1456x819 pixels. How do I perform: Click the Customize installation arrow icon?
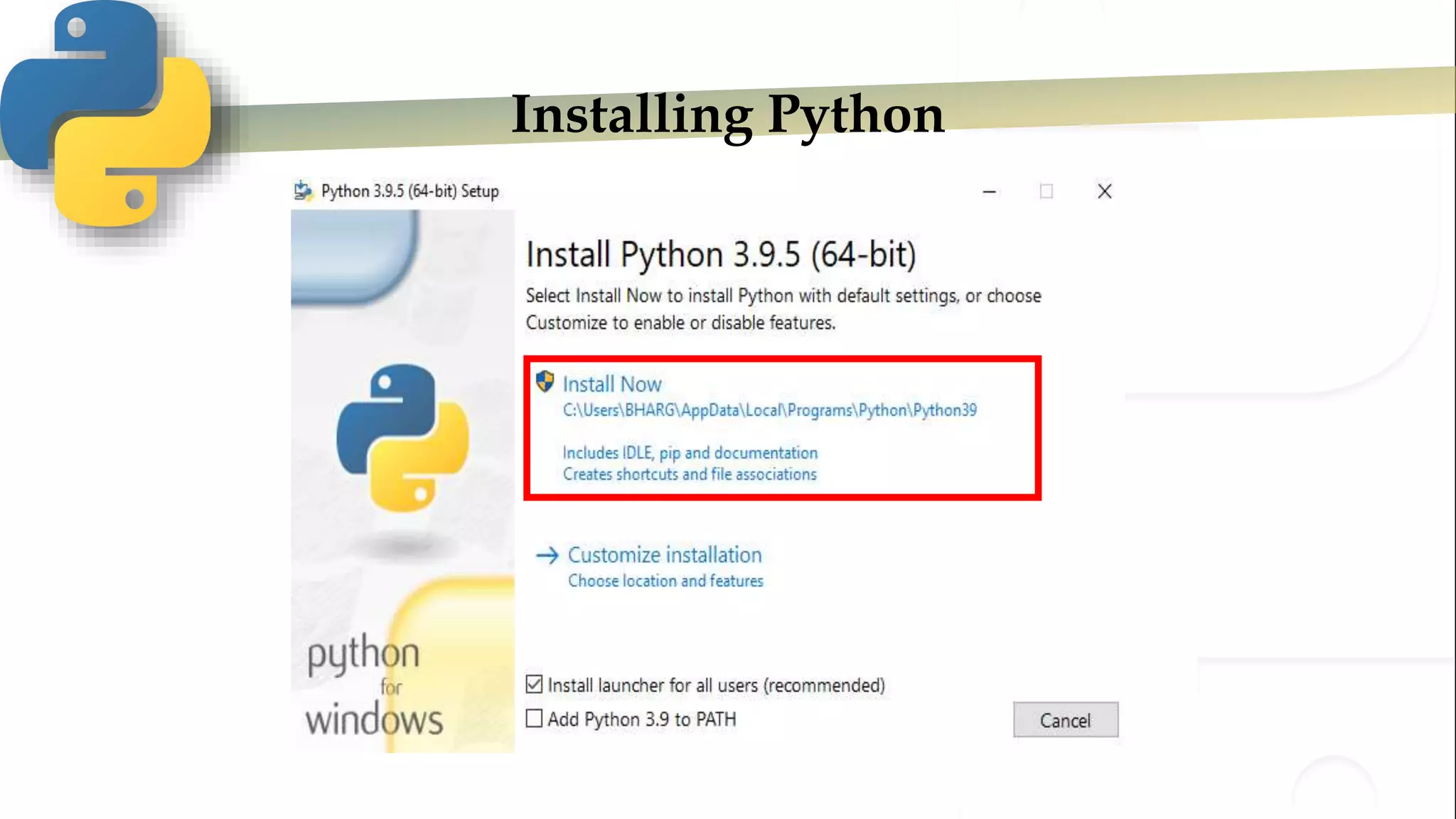click(547, 555)
